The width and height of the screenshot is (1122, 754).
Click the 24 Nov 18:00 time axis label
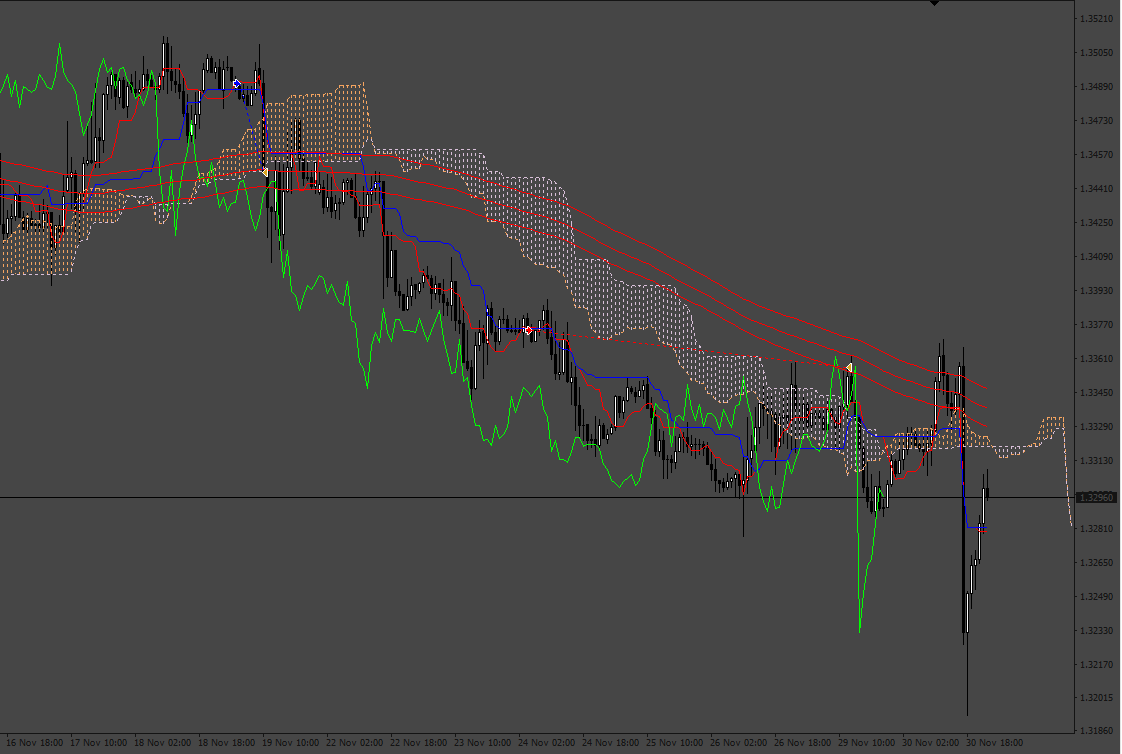610,743
